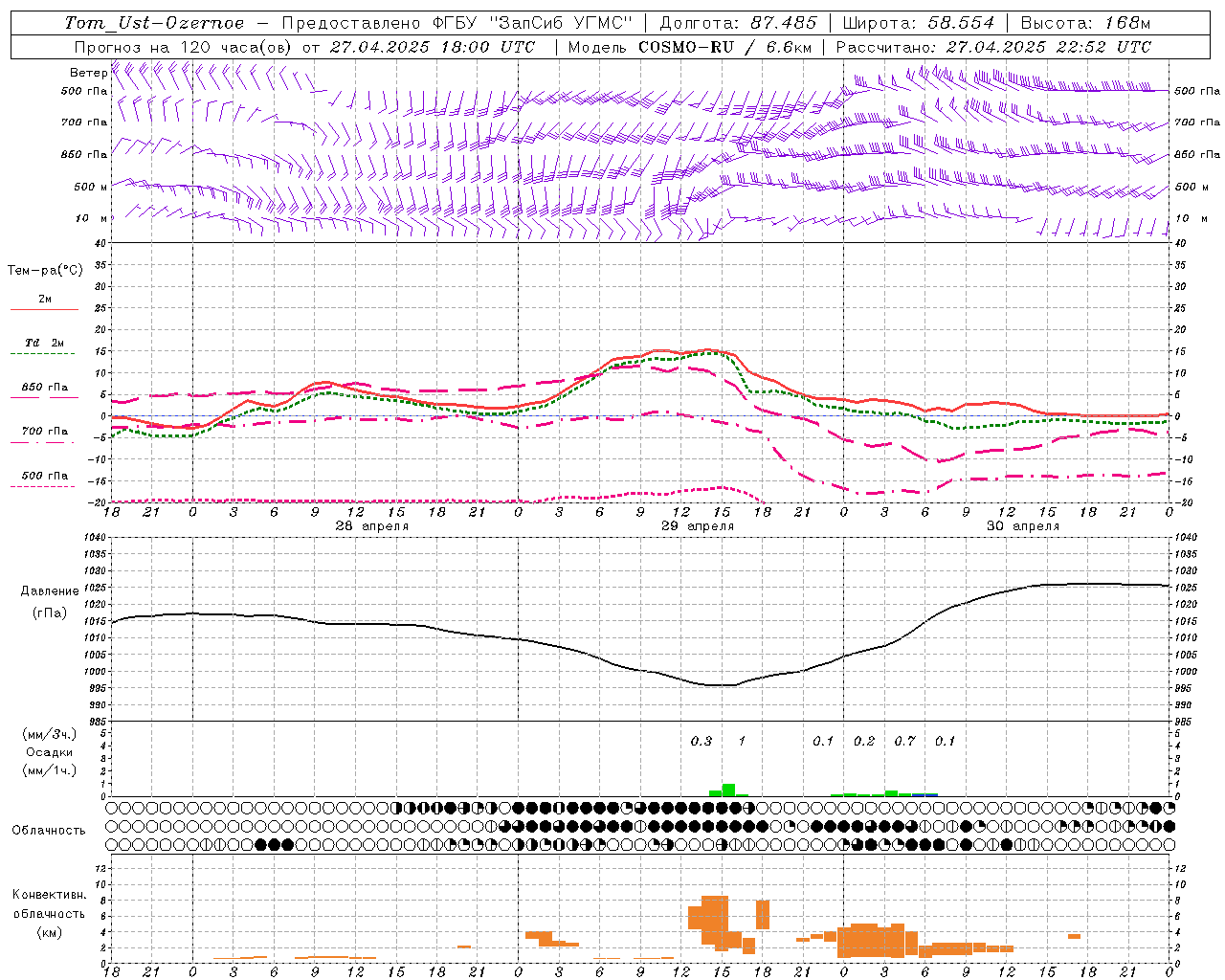Screen dimensions: 1225x980
Task: Click the "Давление" pressure panel label
Action: [50, 591]
